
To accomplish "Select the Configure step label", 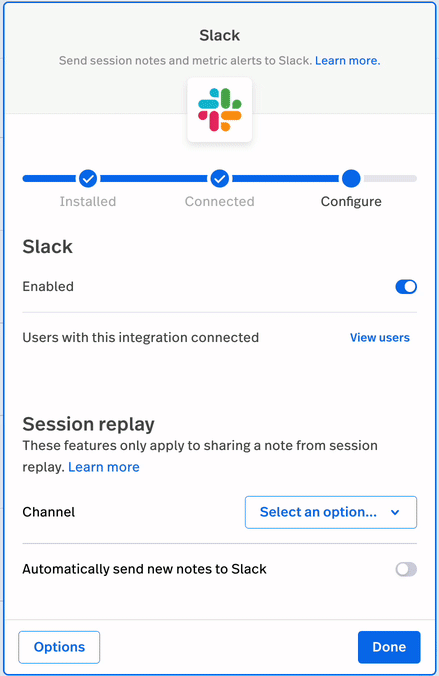I will pos(351,201).
